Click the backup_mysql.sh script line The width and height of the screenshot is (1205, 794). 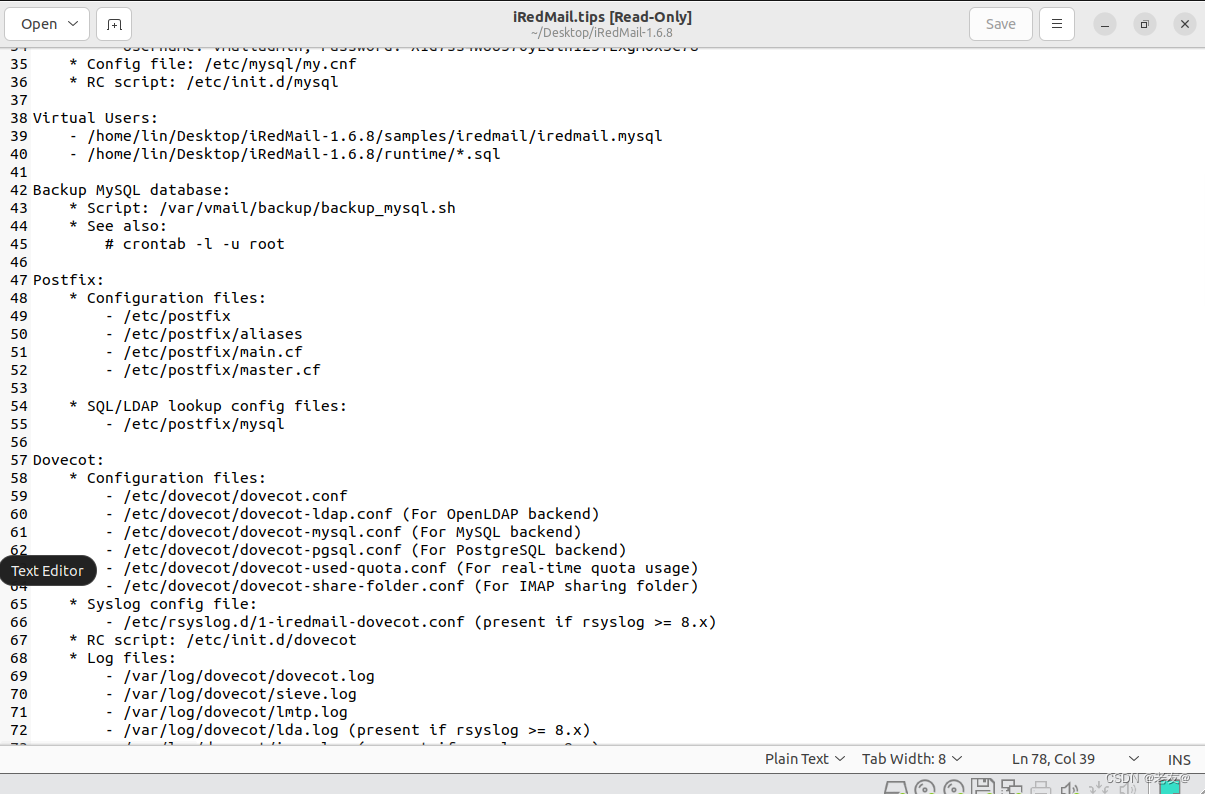pos(262,208)
